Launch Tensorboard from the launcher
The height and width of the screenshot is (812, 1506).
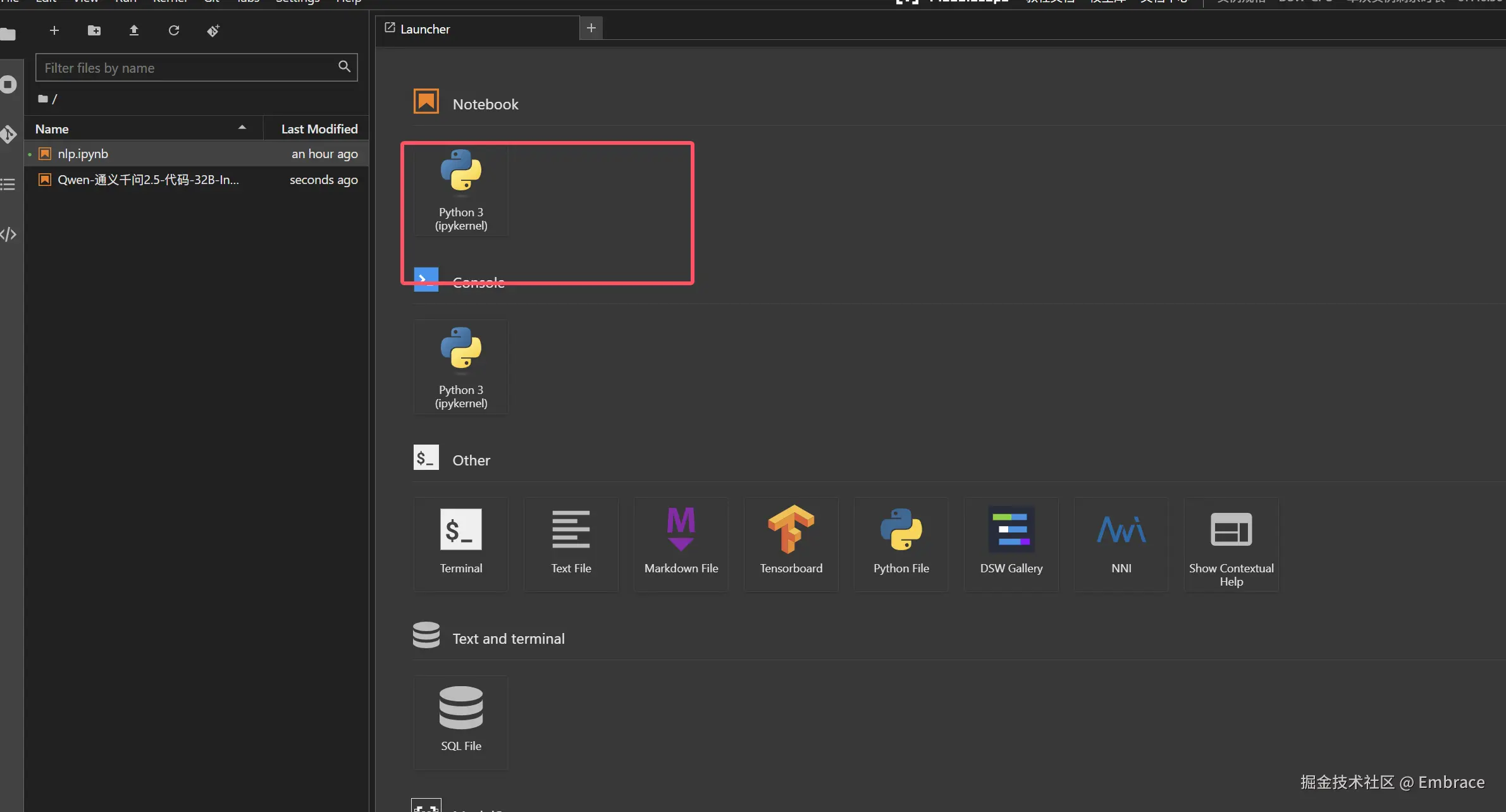791,543
